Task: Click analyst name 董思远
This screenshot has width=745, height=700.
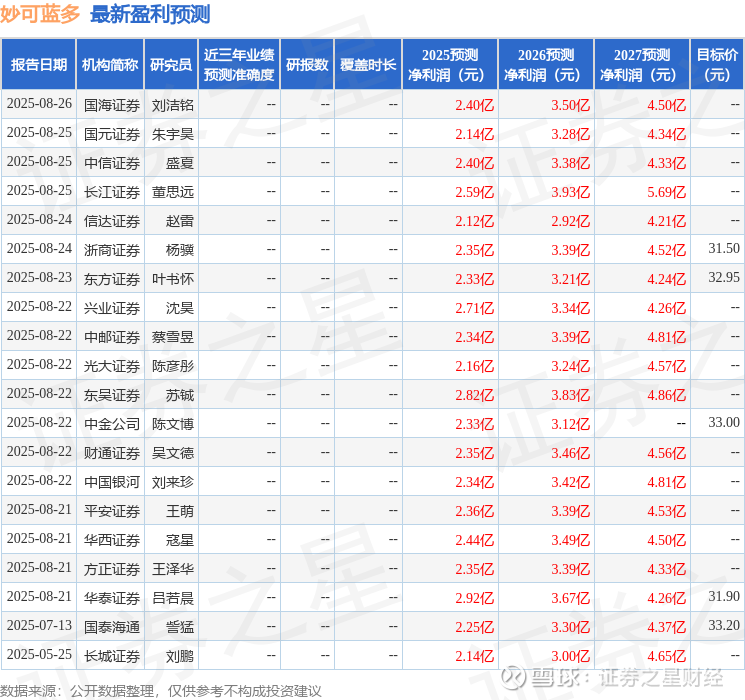Action: (173, 192)
